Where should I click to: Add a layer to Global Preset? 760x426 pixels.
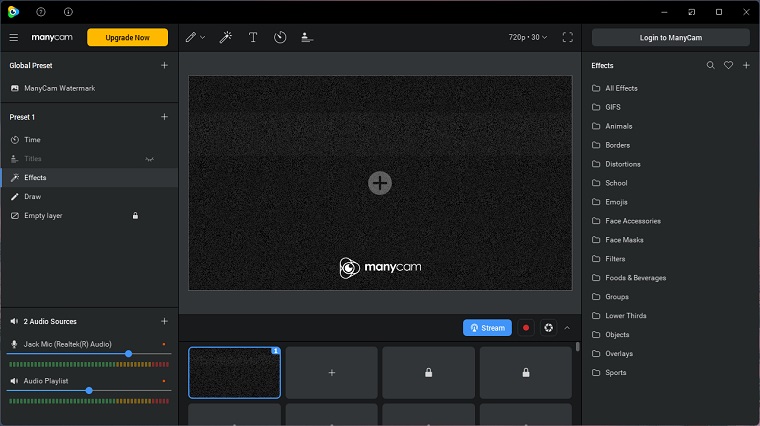[x=164, y=65]
